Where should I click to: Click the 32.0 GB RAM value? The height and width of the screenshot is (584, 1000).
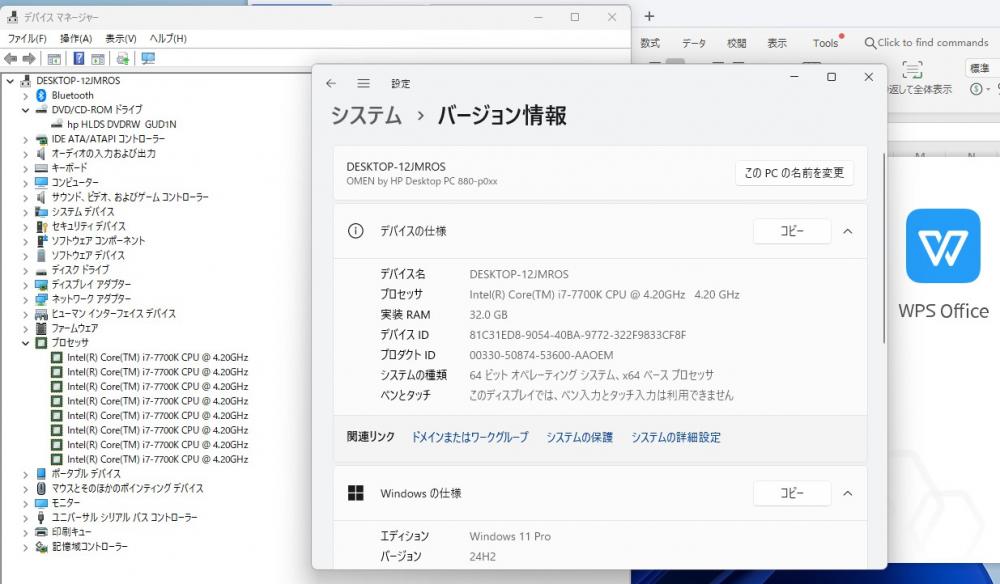[x=489, y=314]
